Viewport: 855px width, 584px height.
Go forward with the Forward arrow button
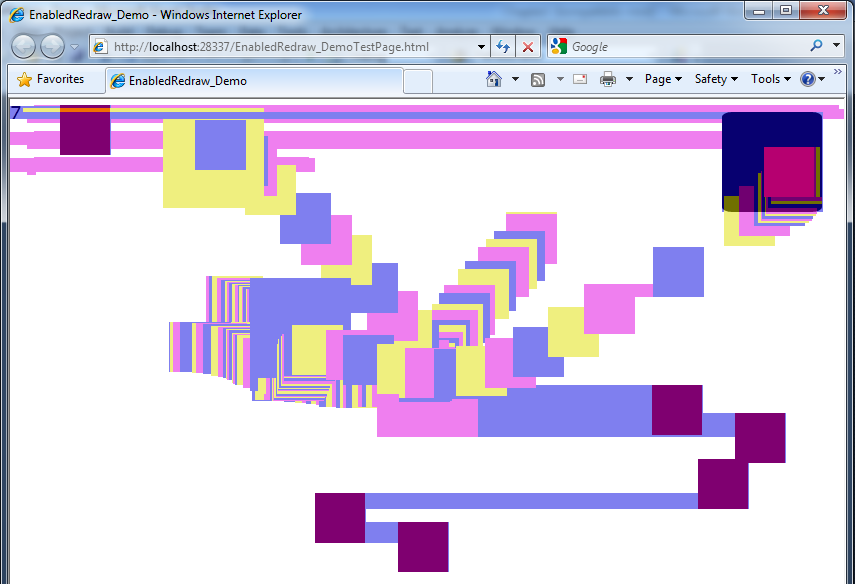point(52,46)
